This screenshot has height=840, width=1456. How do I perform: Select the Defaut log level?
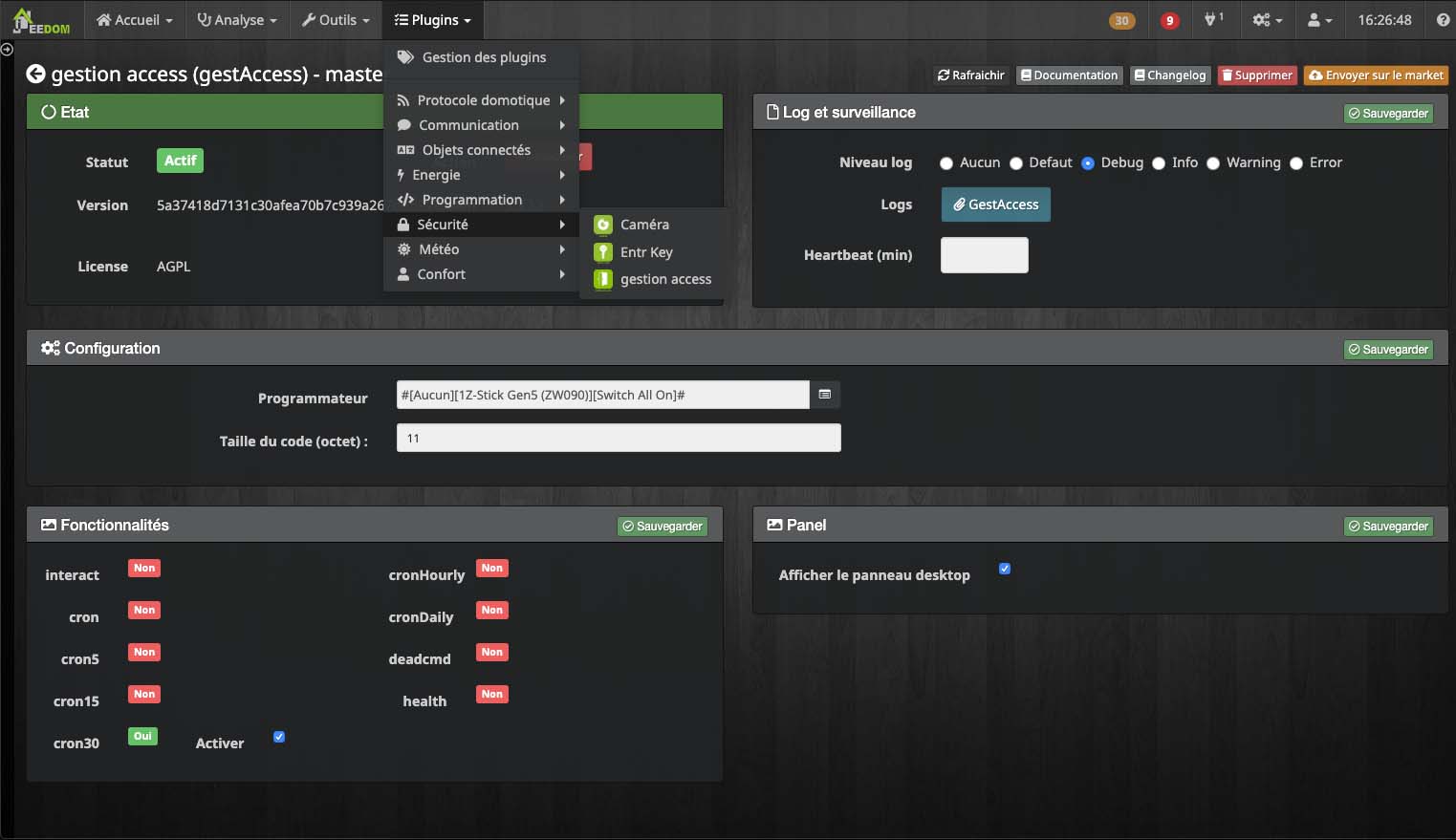[1016, 163]
